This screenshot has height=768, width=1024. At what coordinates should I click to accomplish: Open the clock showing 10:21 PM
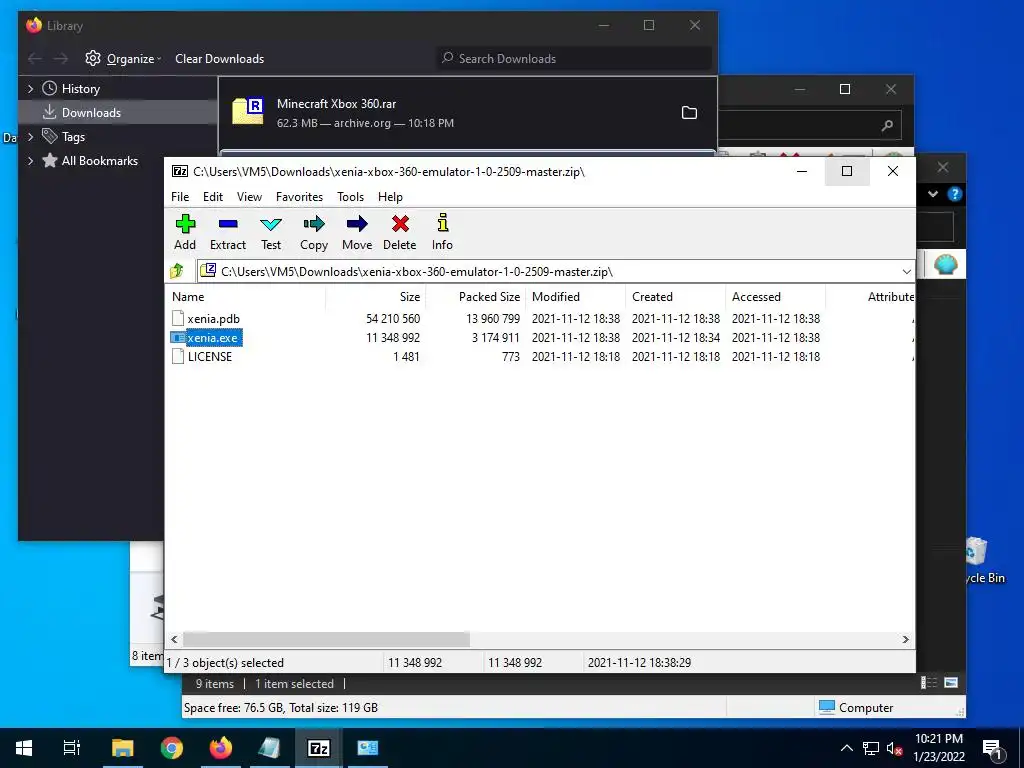point(938,748)
